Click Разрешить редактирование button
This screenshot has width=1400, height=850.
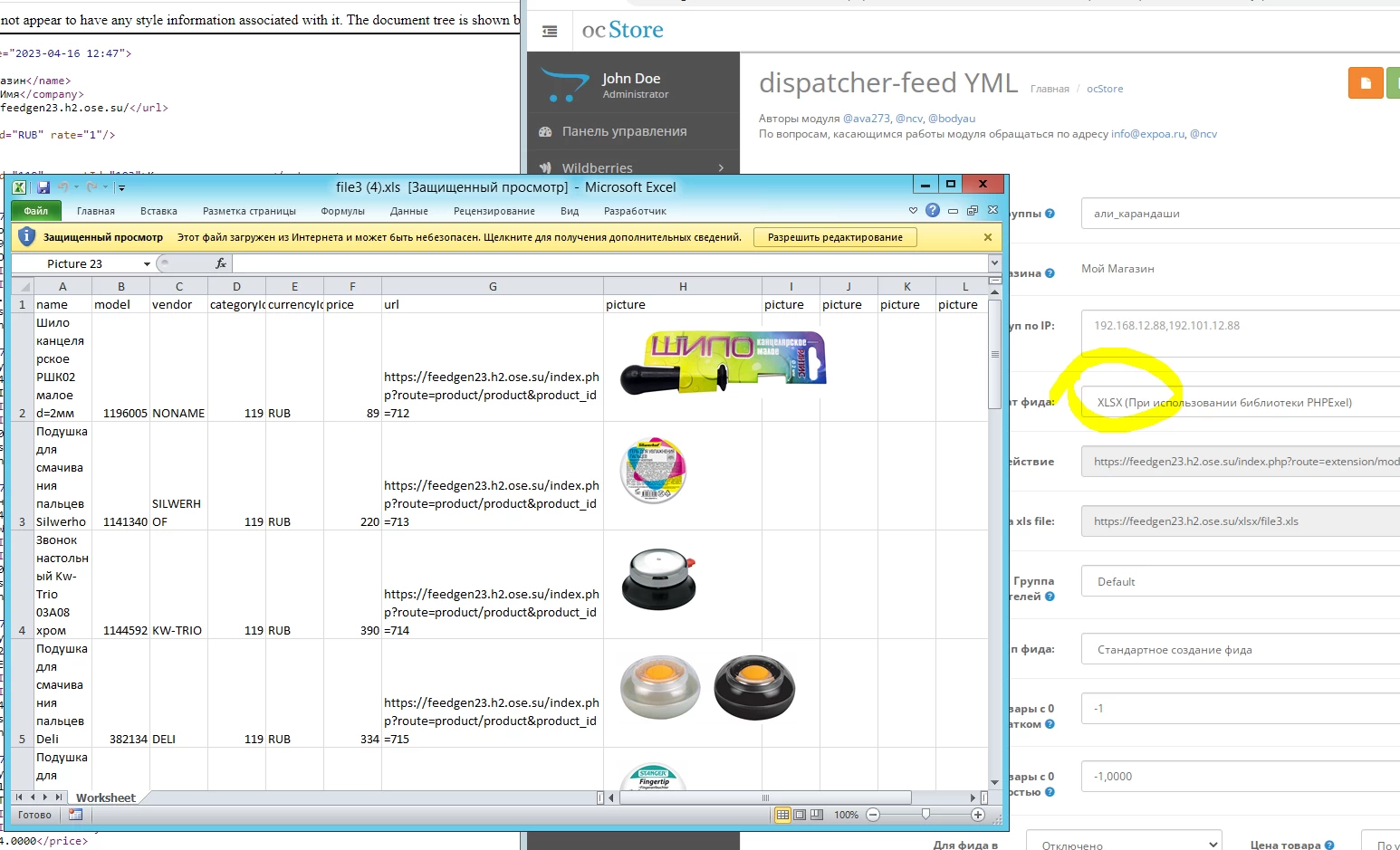835,237
